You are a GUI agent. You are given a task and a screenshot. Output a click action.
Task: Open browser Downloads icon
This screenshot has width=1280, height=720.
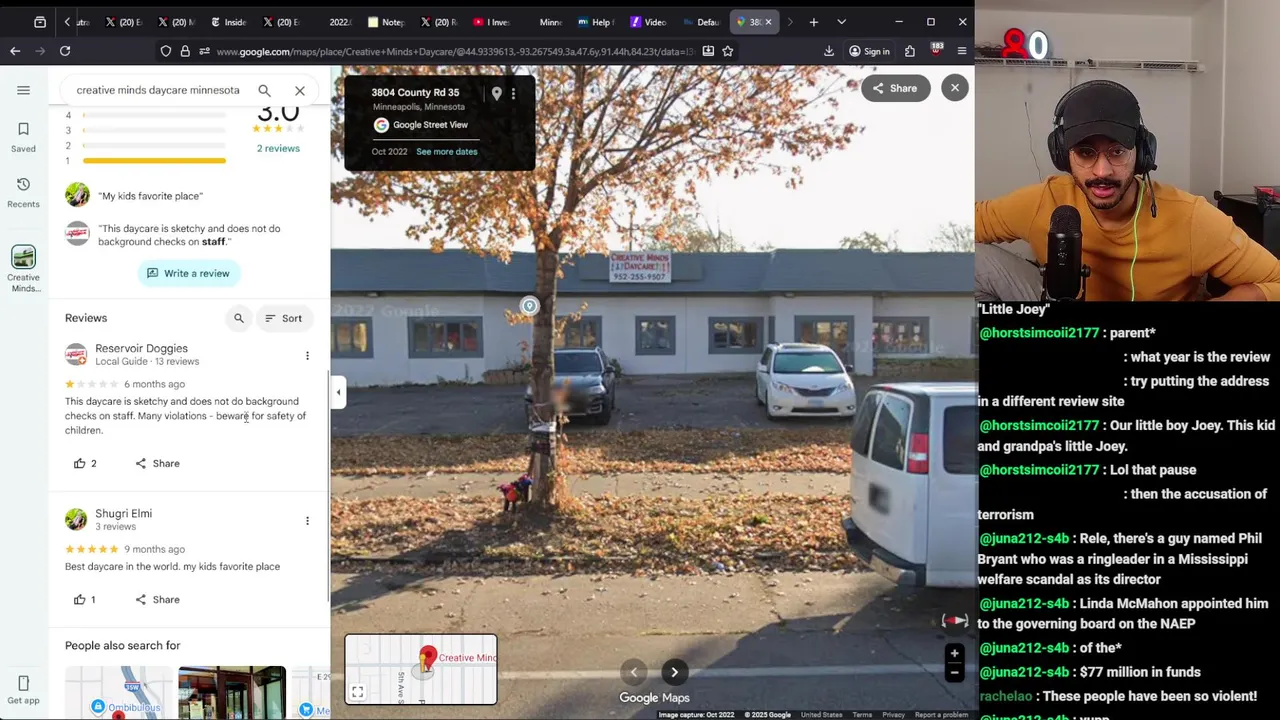tap(829, 51)
